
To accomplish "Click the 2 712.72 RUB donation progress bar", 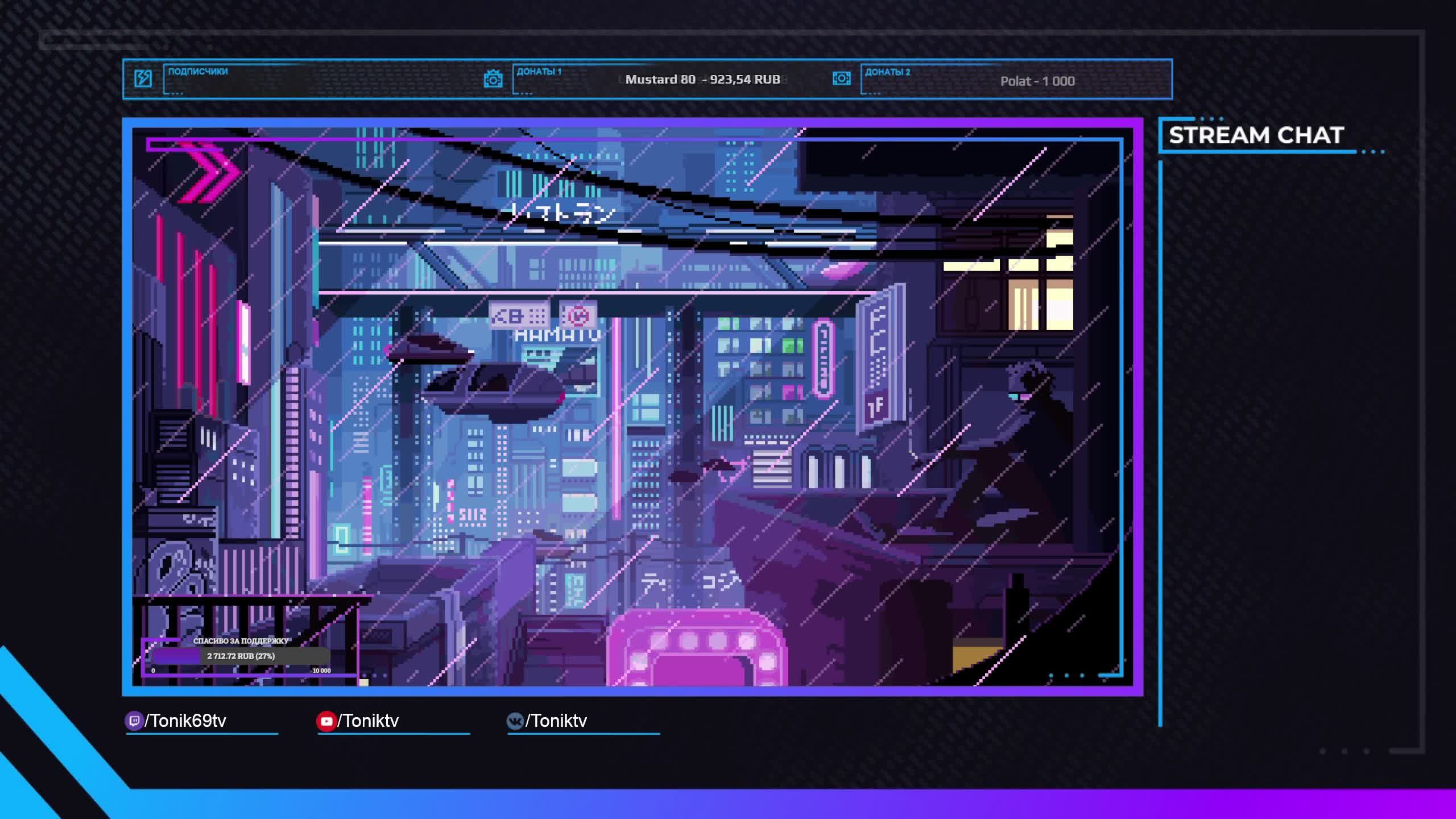I will point(241,656).
